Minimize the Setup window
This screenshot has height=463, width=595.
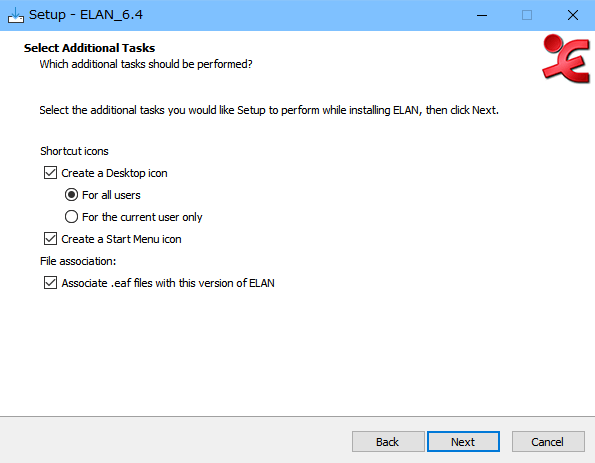pos(482,15)
